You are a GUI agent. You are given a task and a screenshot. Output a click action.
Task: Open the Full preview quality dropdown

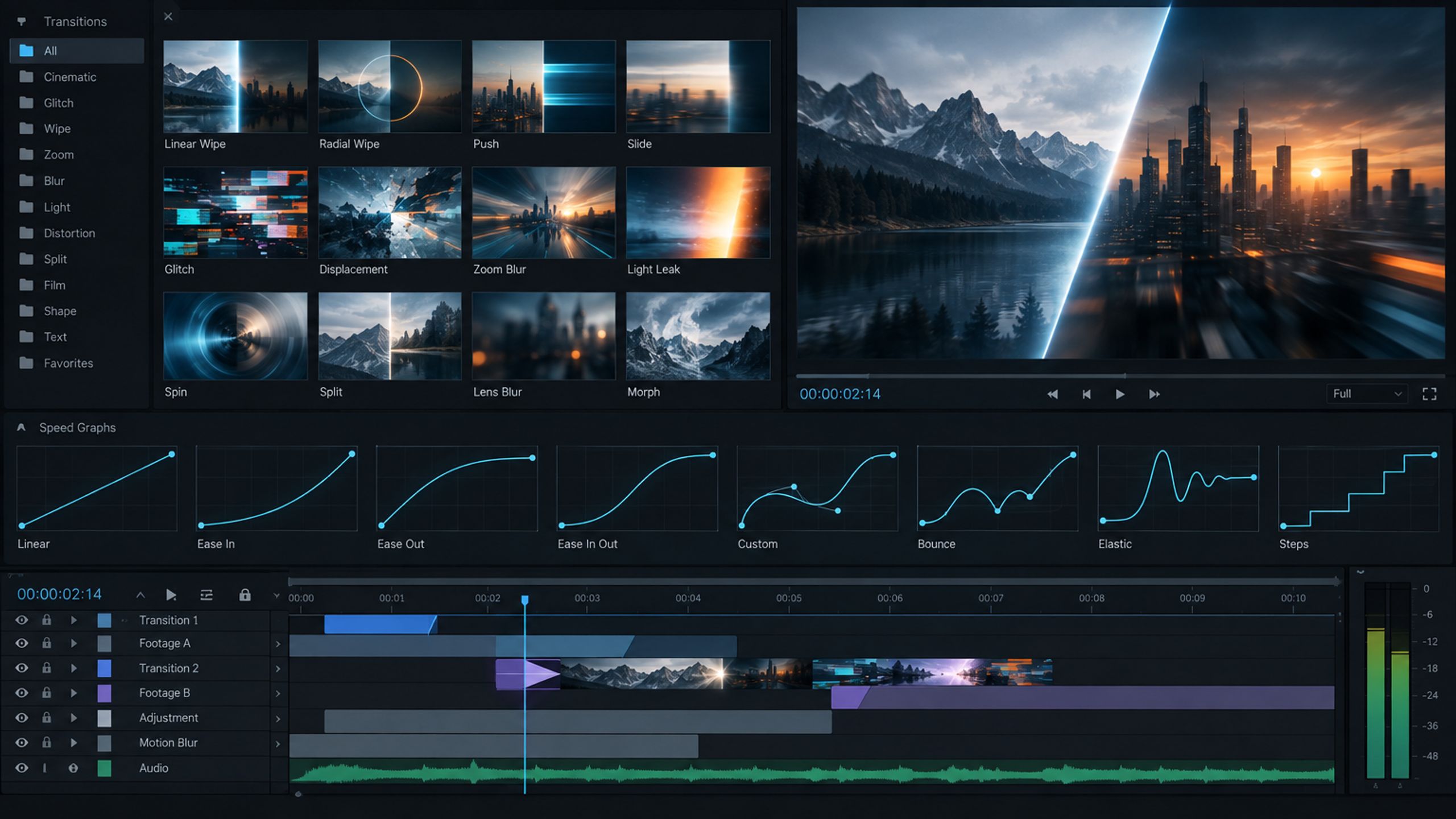[x=1367, y=394]
